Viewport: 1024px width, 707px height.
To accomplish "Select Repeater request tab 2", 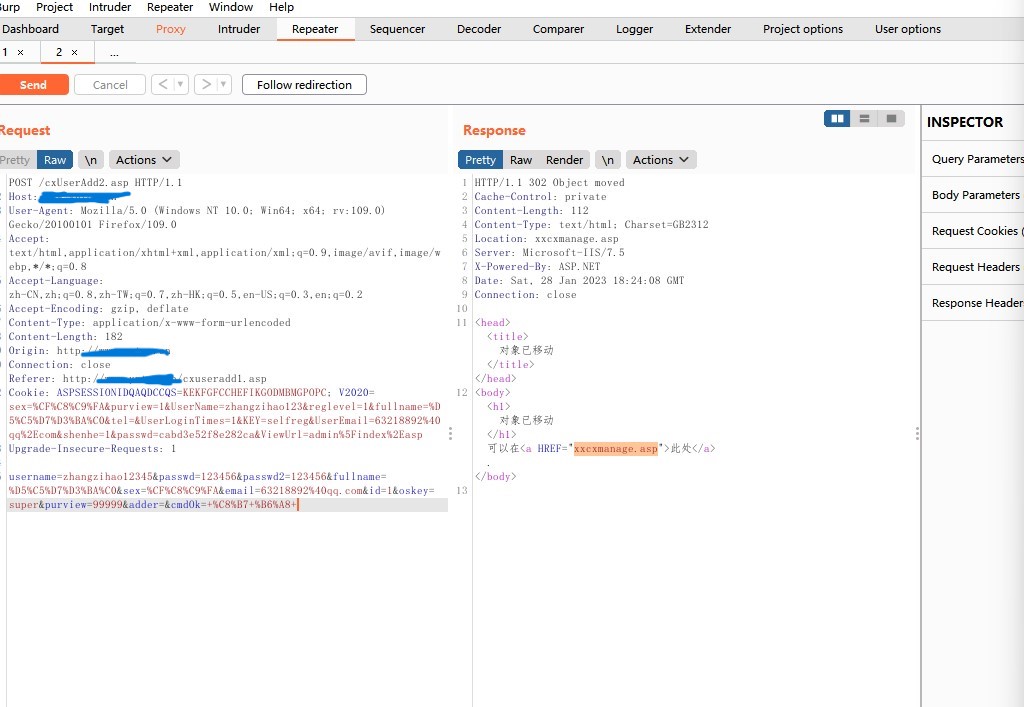I will coord(59,52).
